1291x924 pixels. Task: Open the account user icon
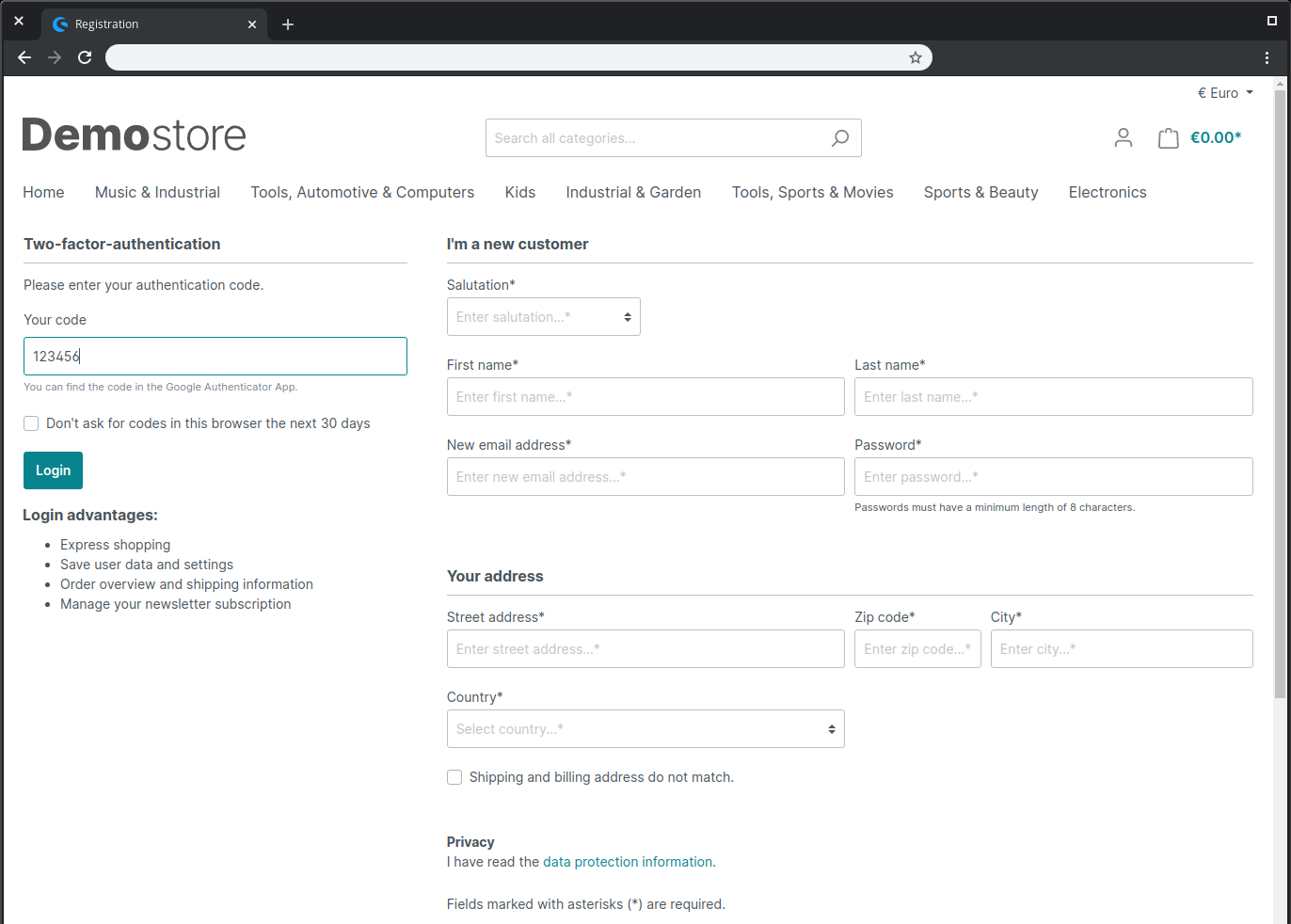(1123, 138)
